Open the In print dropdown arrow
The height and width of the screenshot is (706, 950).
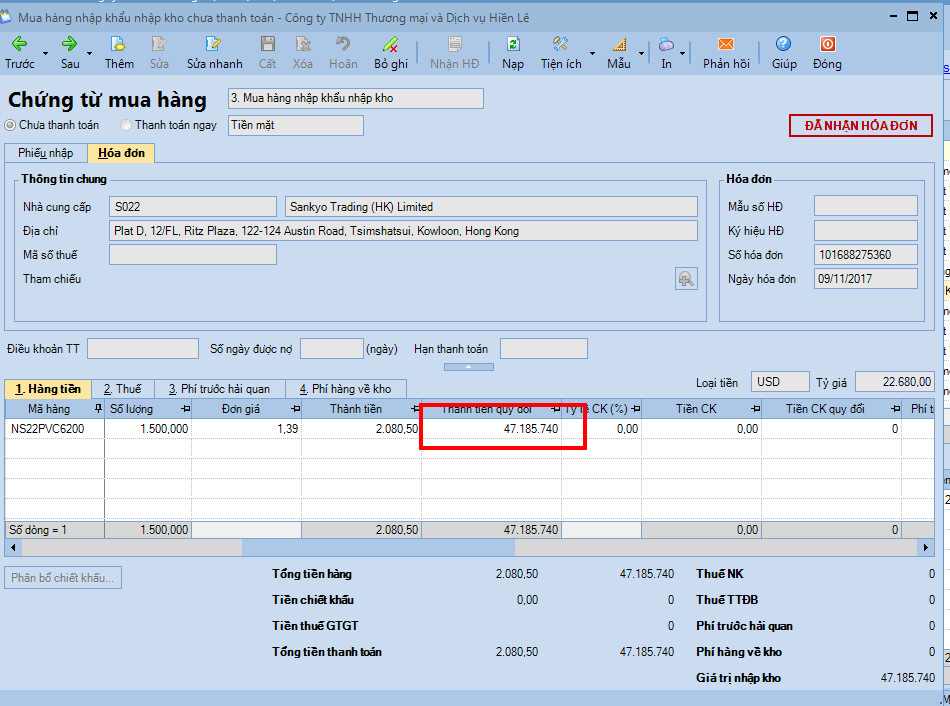click(682, 53)
